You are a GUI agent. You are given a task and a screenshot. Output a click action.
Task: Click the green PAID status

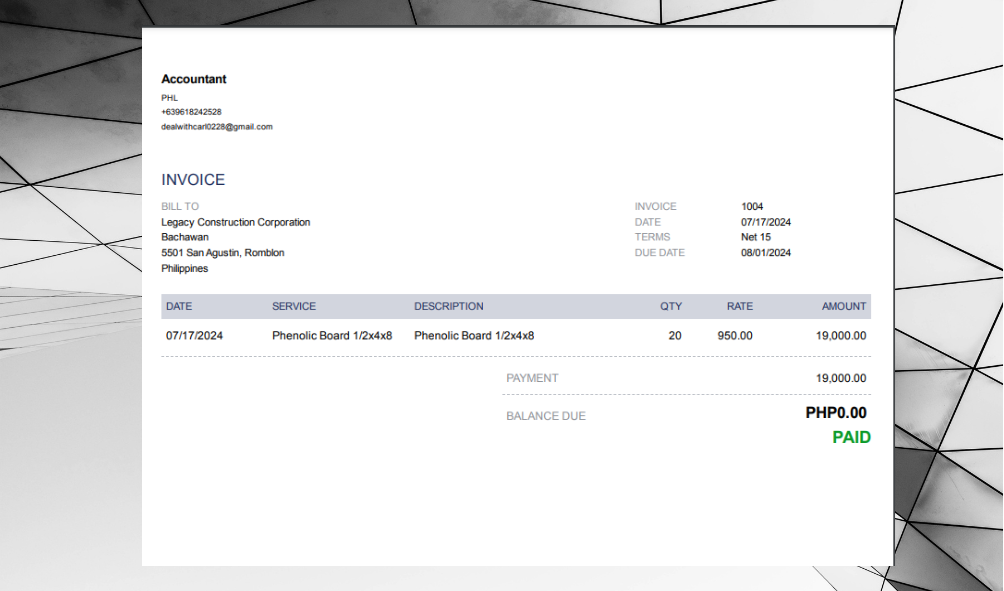852,437
